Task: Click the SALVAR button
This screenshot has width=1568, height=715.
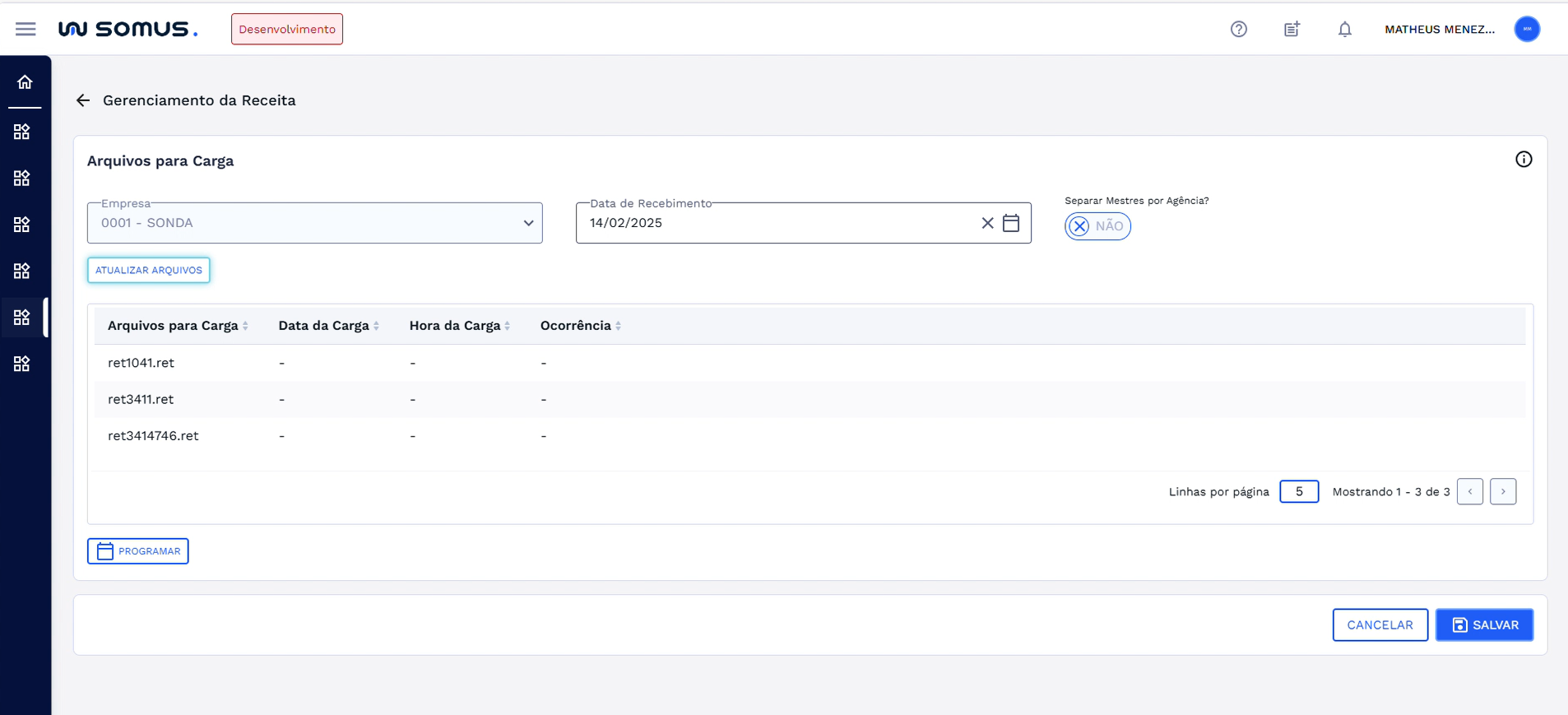Action: pos(1484,625)
